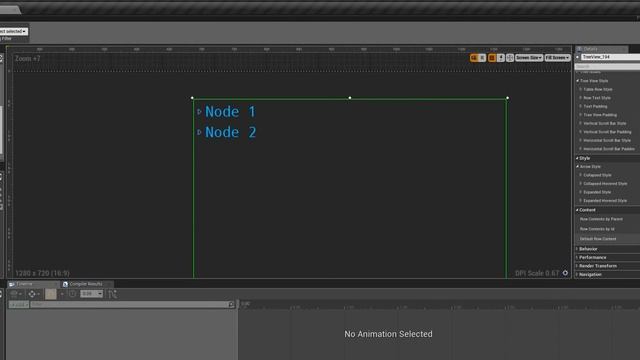
Task: Click the timeline view options icon
Action: tap(16, 294)
